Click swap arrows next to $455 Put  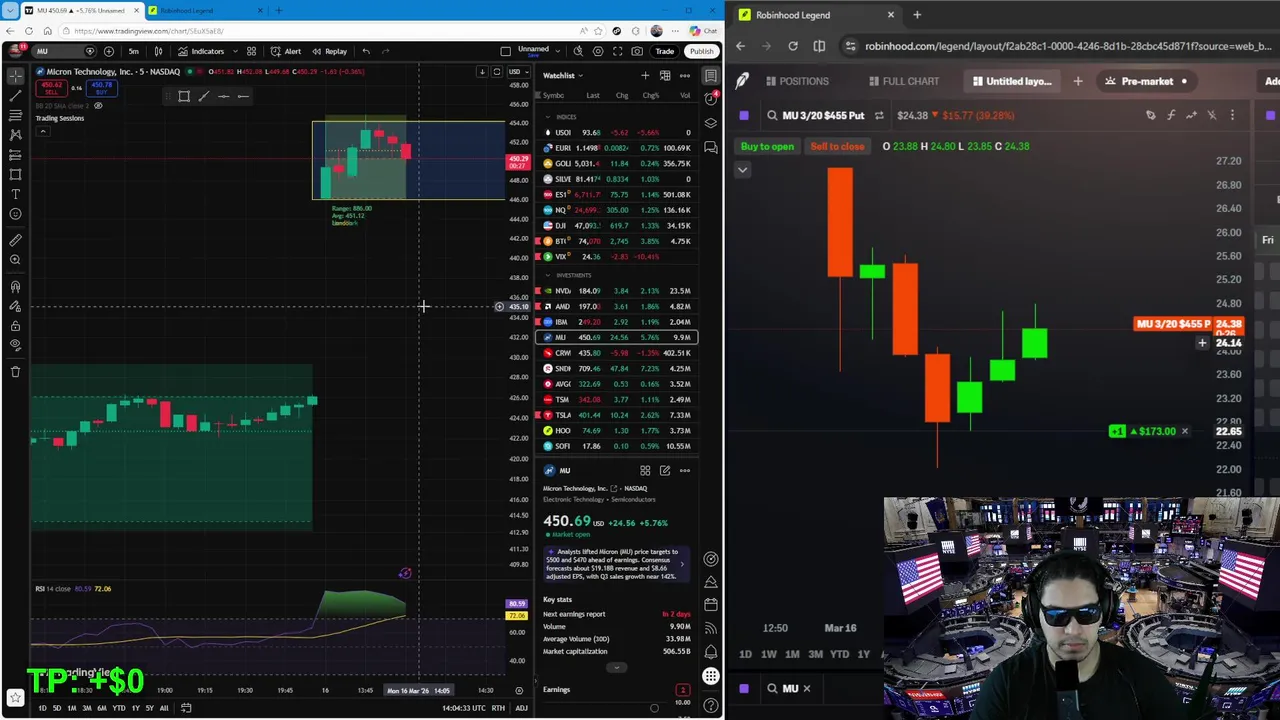(x=879, y=115)
